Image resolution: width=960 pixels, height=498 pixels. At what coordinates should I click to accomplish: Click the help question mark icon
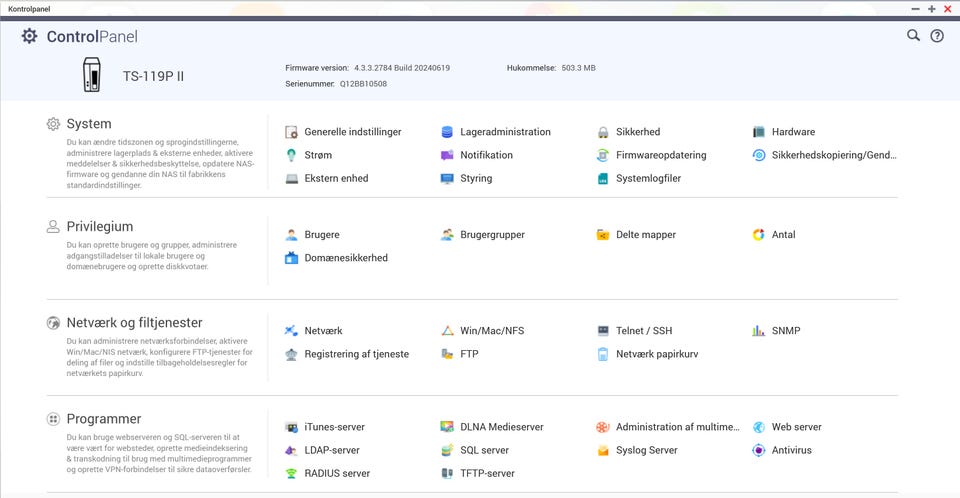[x=937, y=35]
